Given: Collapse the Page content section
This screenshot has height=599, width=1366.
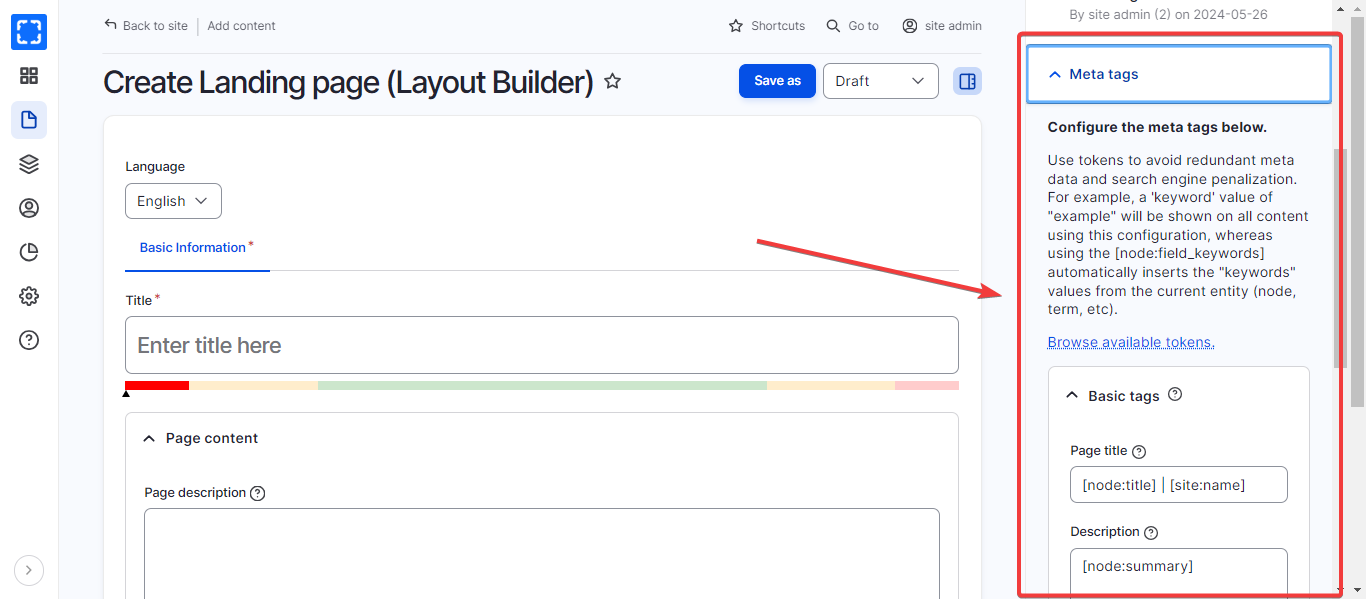Looking at the screenshot, I should click(x=211, y=438).
